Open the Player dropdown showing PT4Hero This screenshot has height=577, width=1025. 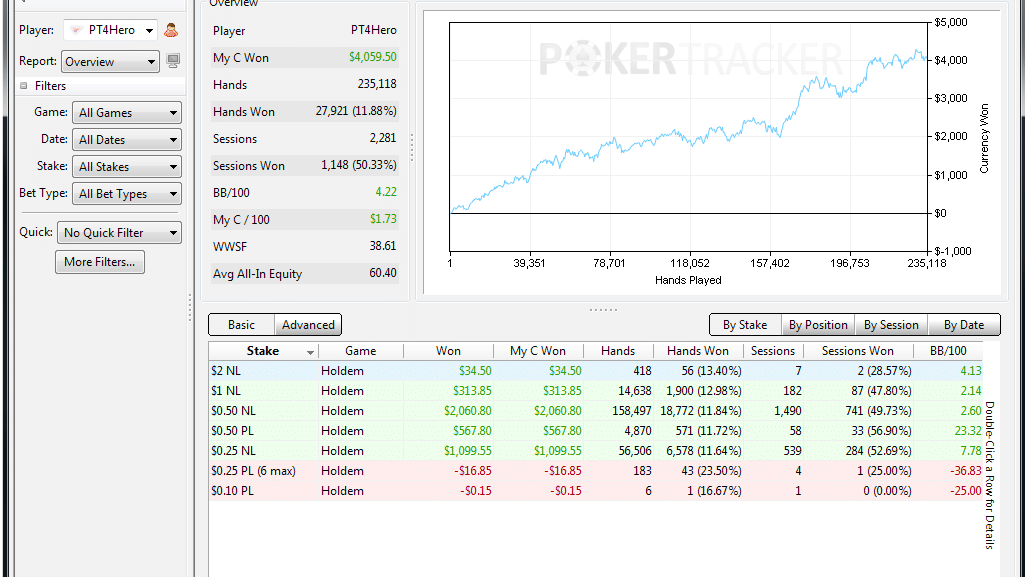110,30
